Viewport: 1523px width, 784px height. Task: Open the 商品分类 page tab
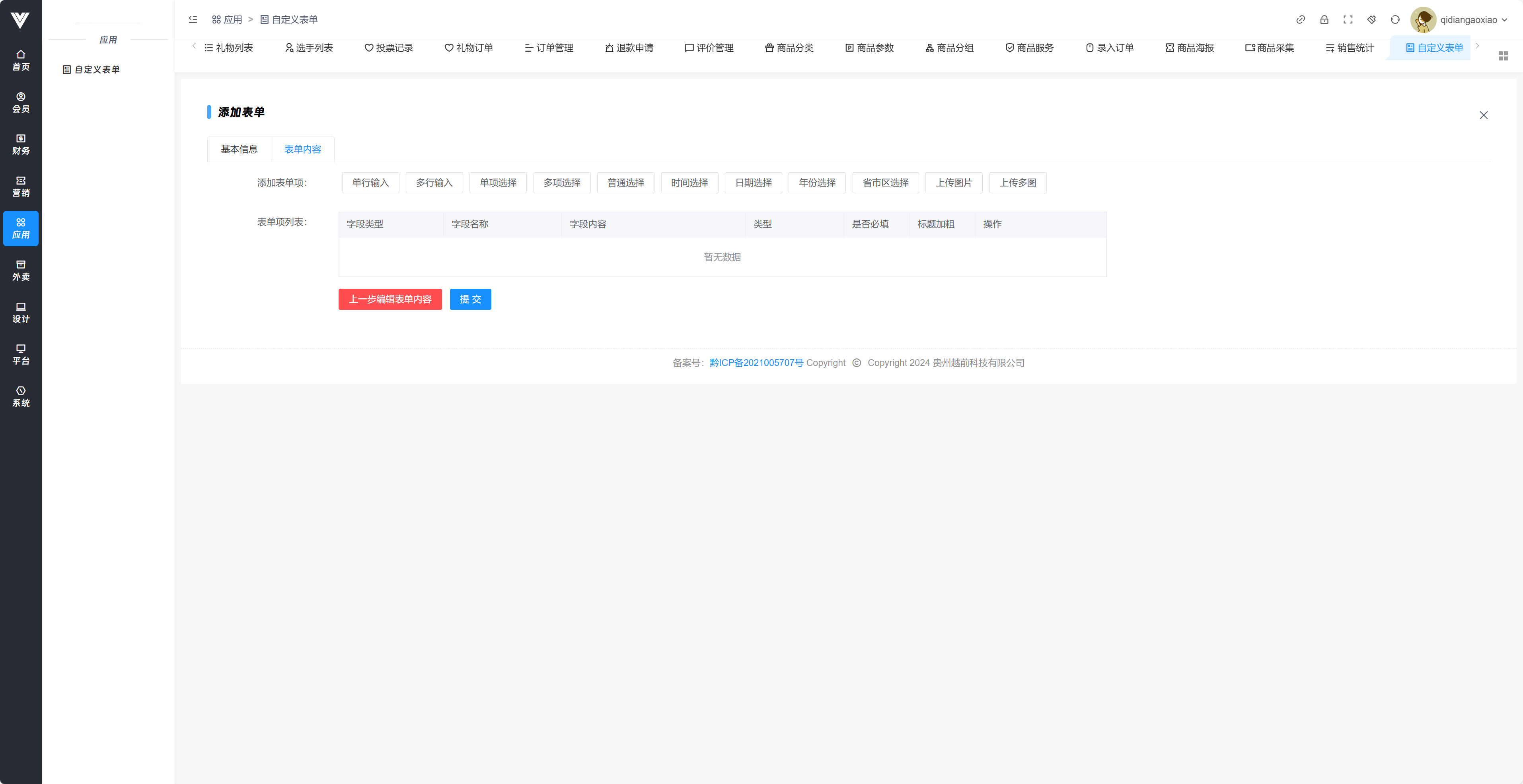pos(789,48)
